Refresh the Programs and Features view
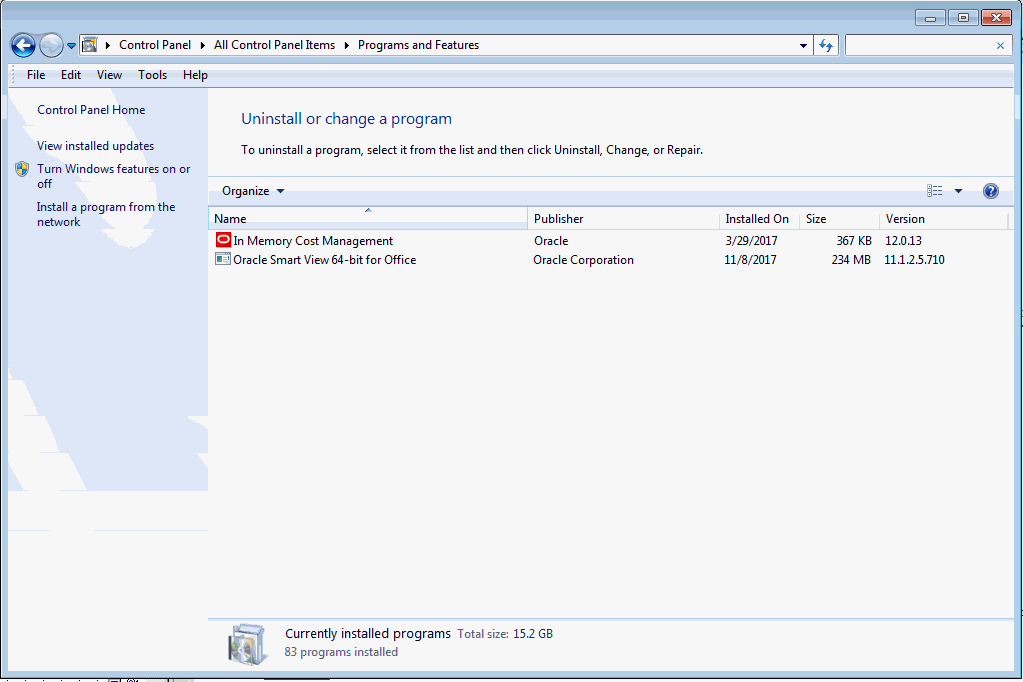The width and height of the screenshot is (1023, 682). (x=826, y=45)
